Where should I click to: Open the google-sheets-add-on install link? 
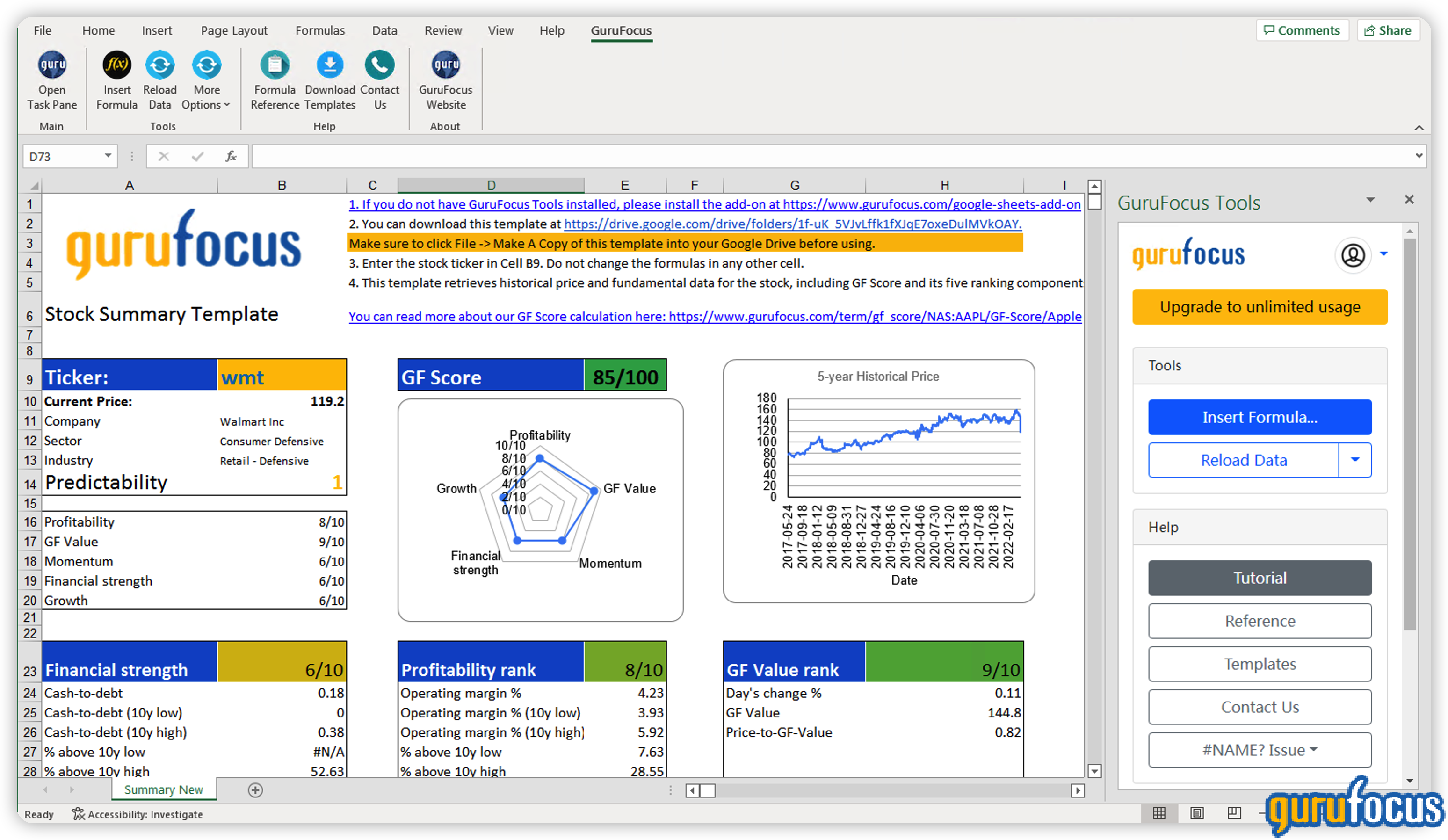(714, 204)
